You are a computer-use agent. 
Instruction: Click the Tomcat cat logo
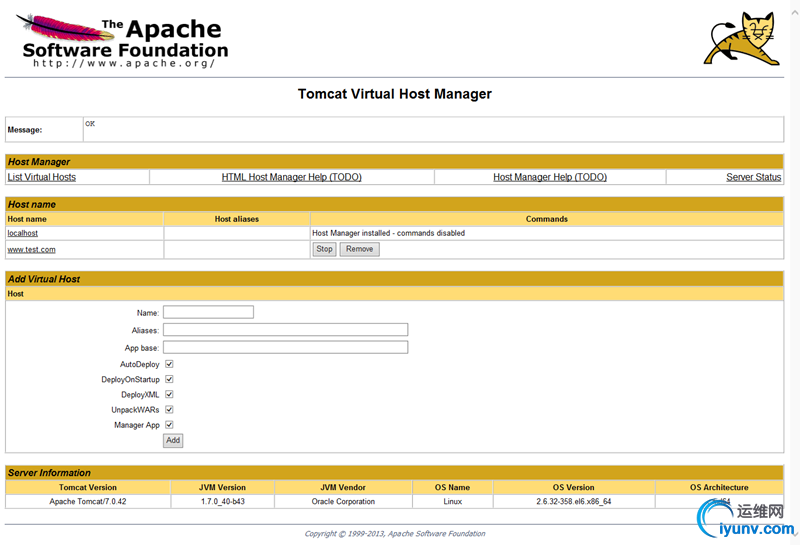[x=741, y=38]
